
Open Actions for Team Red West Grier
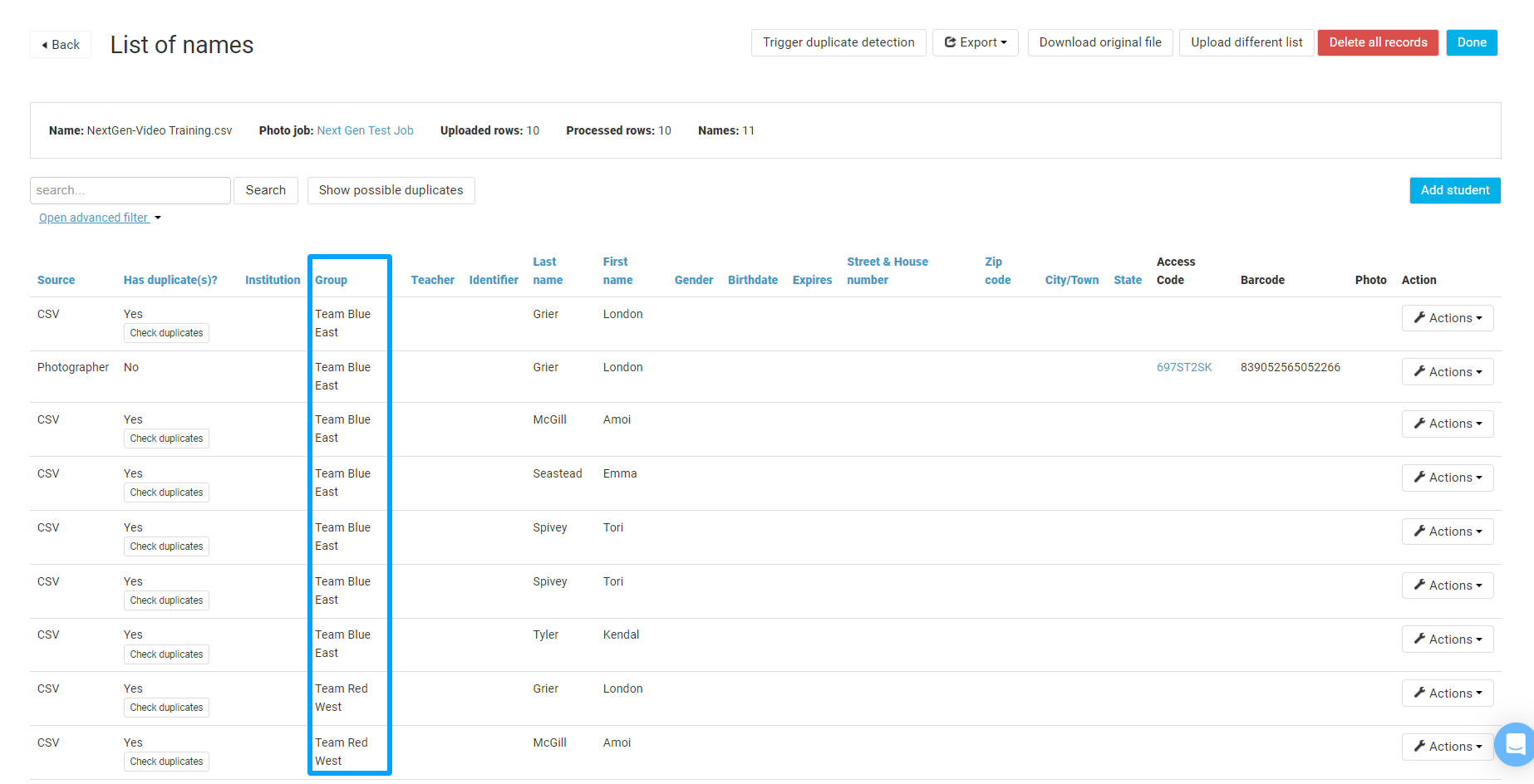(x=1448, y=693)
